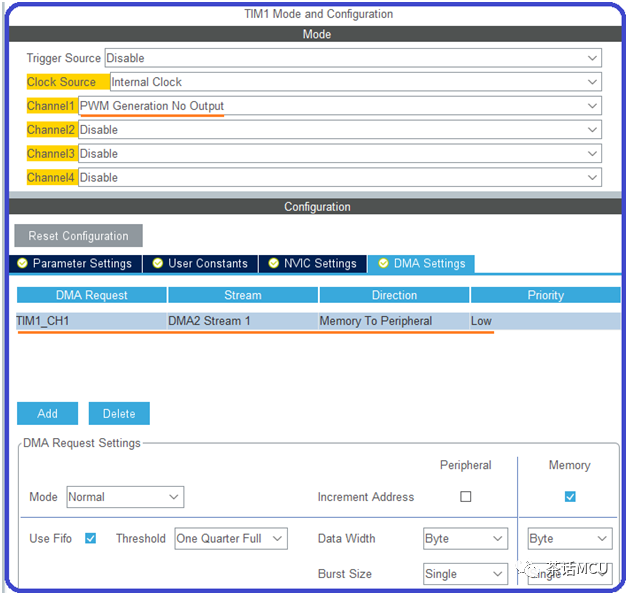The width and height of the screenshot is (628, 595).
Task: Click the Parameter Settings tab check icon
Action: pos(22,263)
